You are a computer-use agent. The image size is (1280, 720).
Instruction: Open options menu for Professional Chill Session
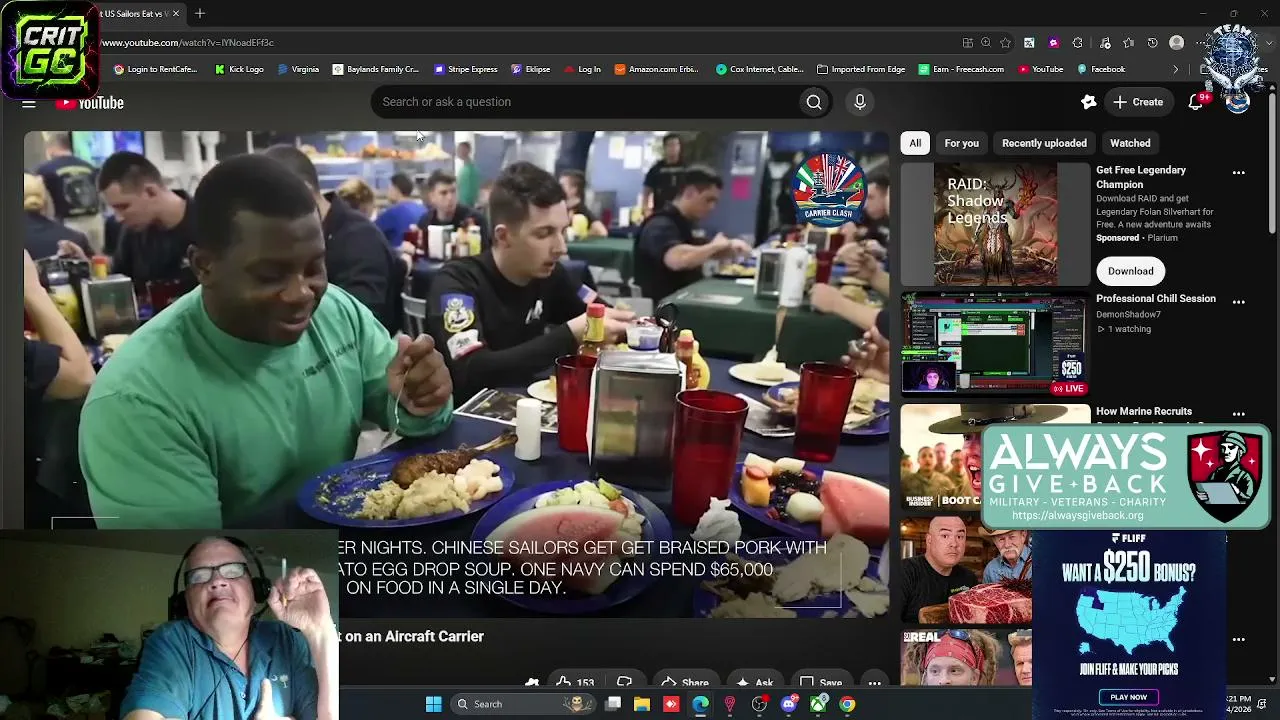(1239, 302)
